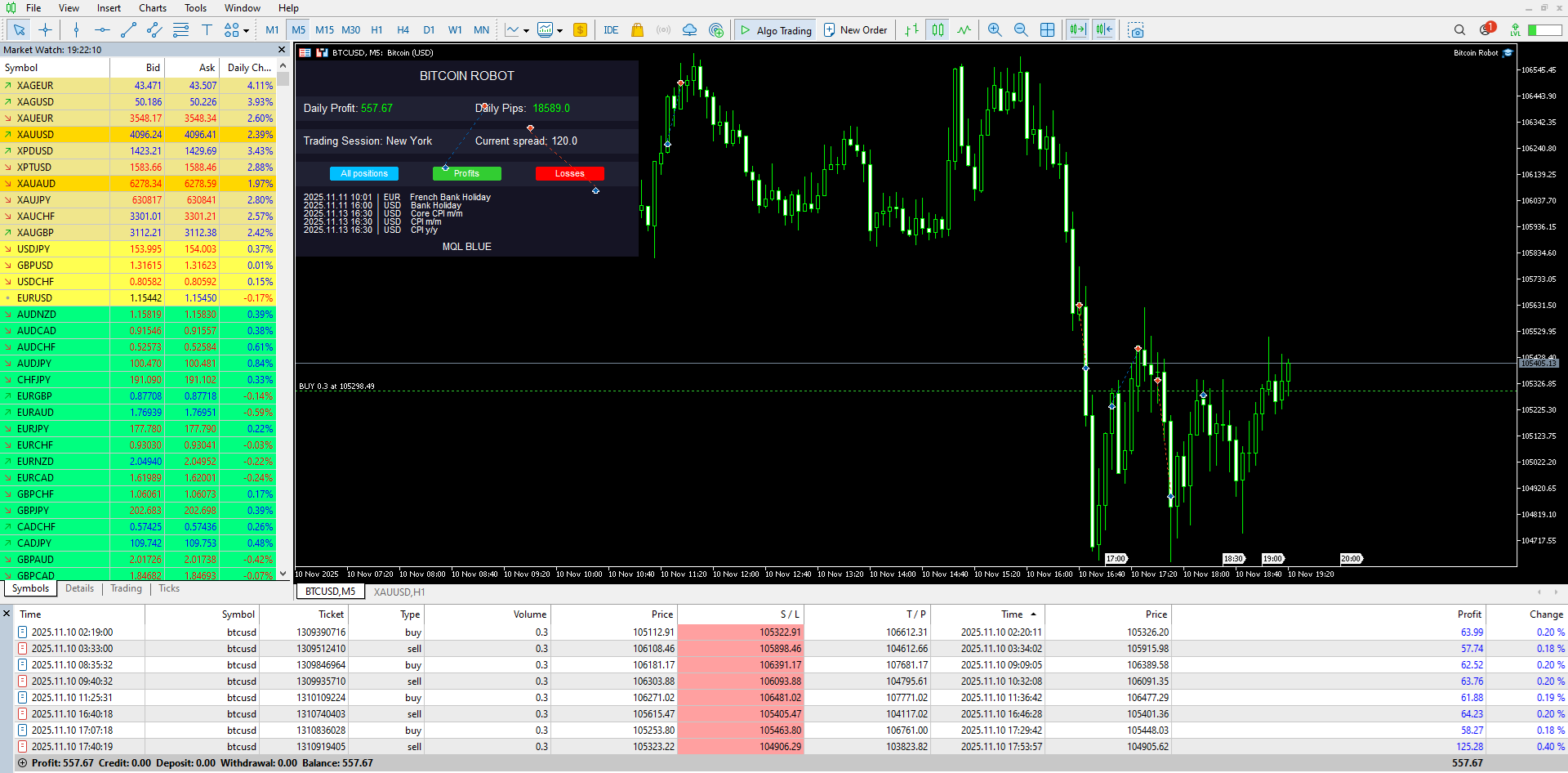Open the dollar trading-services icon
Screen dimensions: 1568x773
[x=580, y=30]
